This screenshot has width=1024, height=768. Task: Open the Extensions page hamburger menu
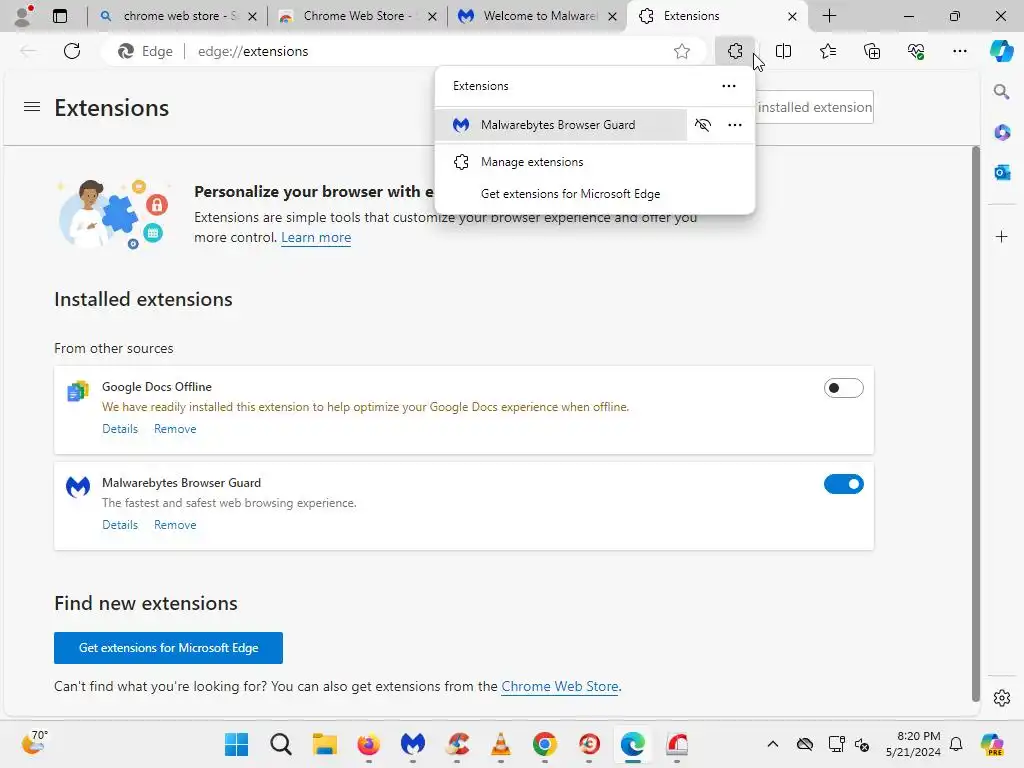click(x=31, y=106)
